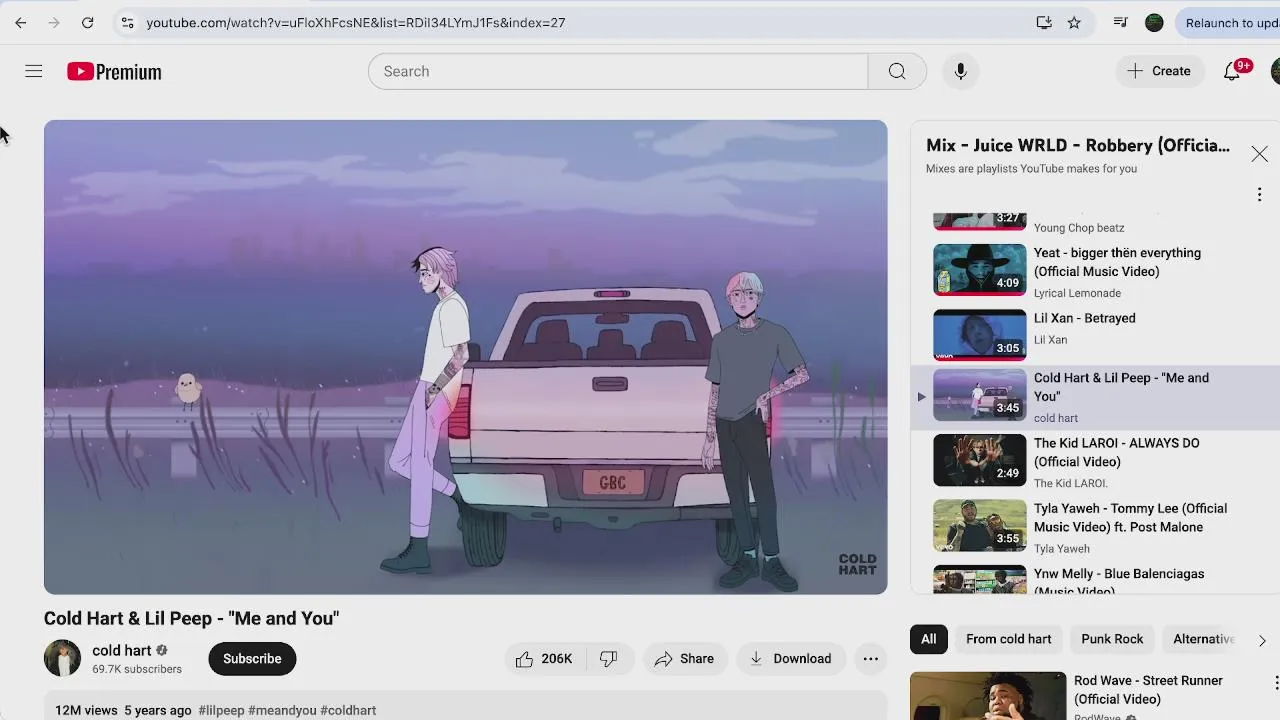Viewport: 1280px width, 720px height.
Task: Click the Create button
Action: (x=1159, y=71)
